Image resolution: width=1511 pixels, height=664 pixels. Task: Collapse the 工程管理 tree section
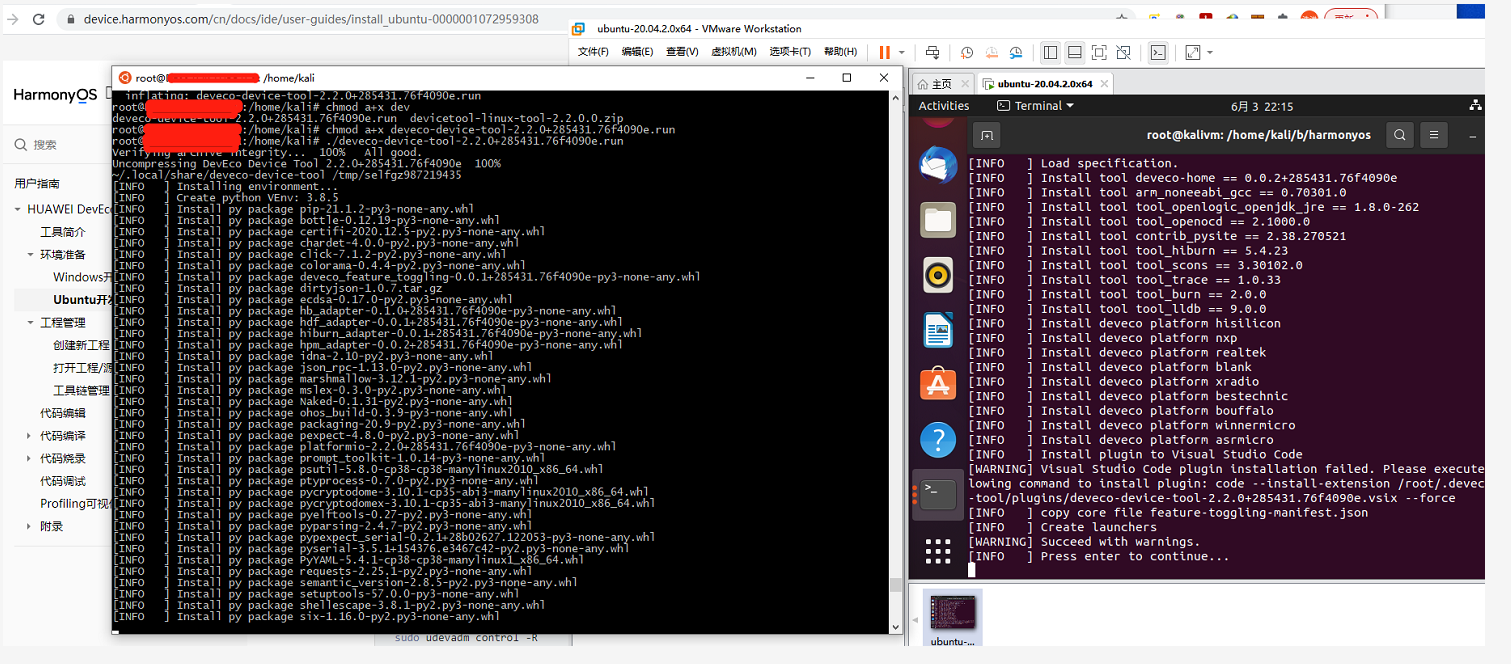[31, 323]
